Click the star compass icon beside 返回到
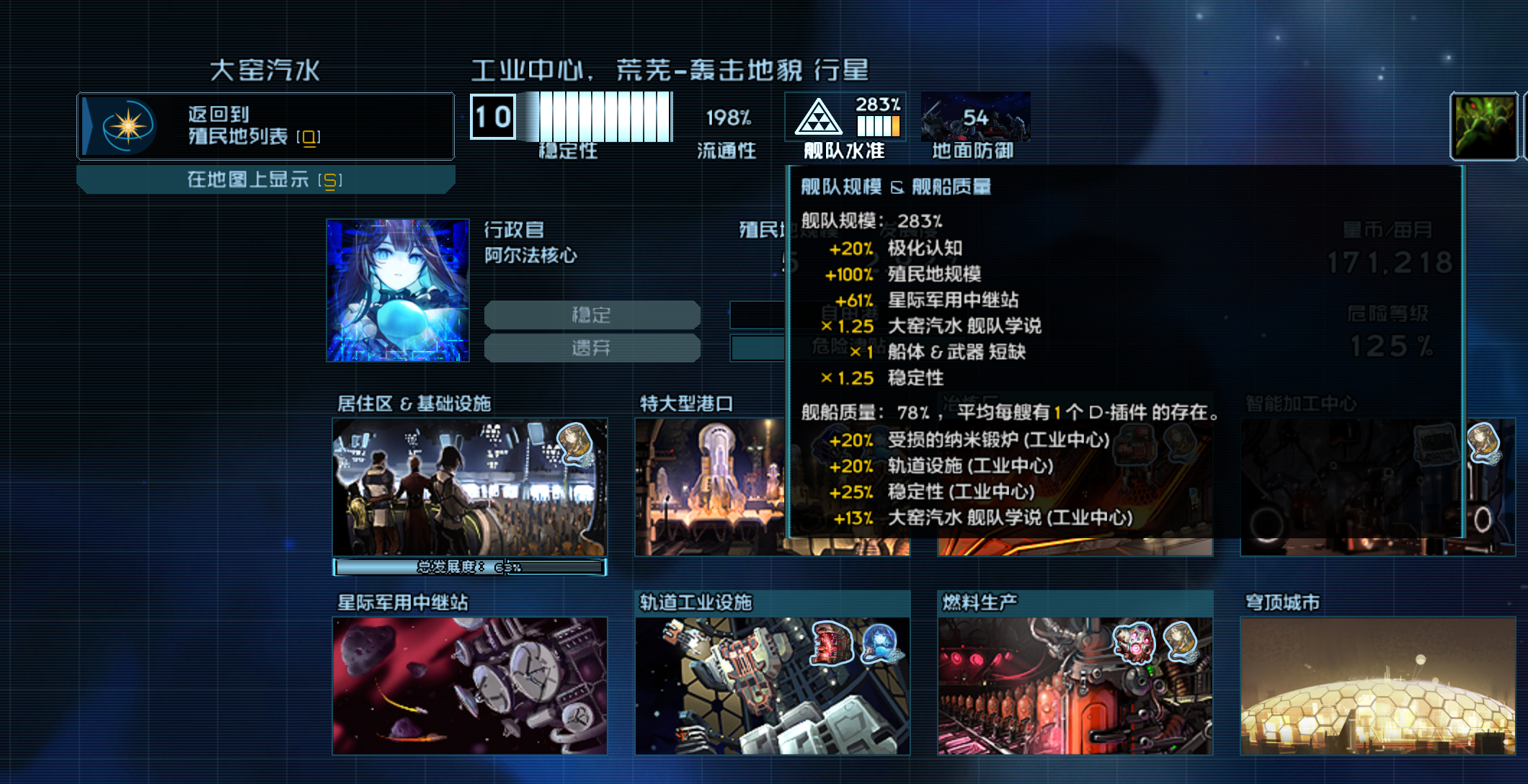The image size is (1528, 784). coord(128,126)
